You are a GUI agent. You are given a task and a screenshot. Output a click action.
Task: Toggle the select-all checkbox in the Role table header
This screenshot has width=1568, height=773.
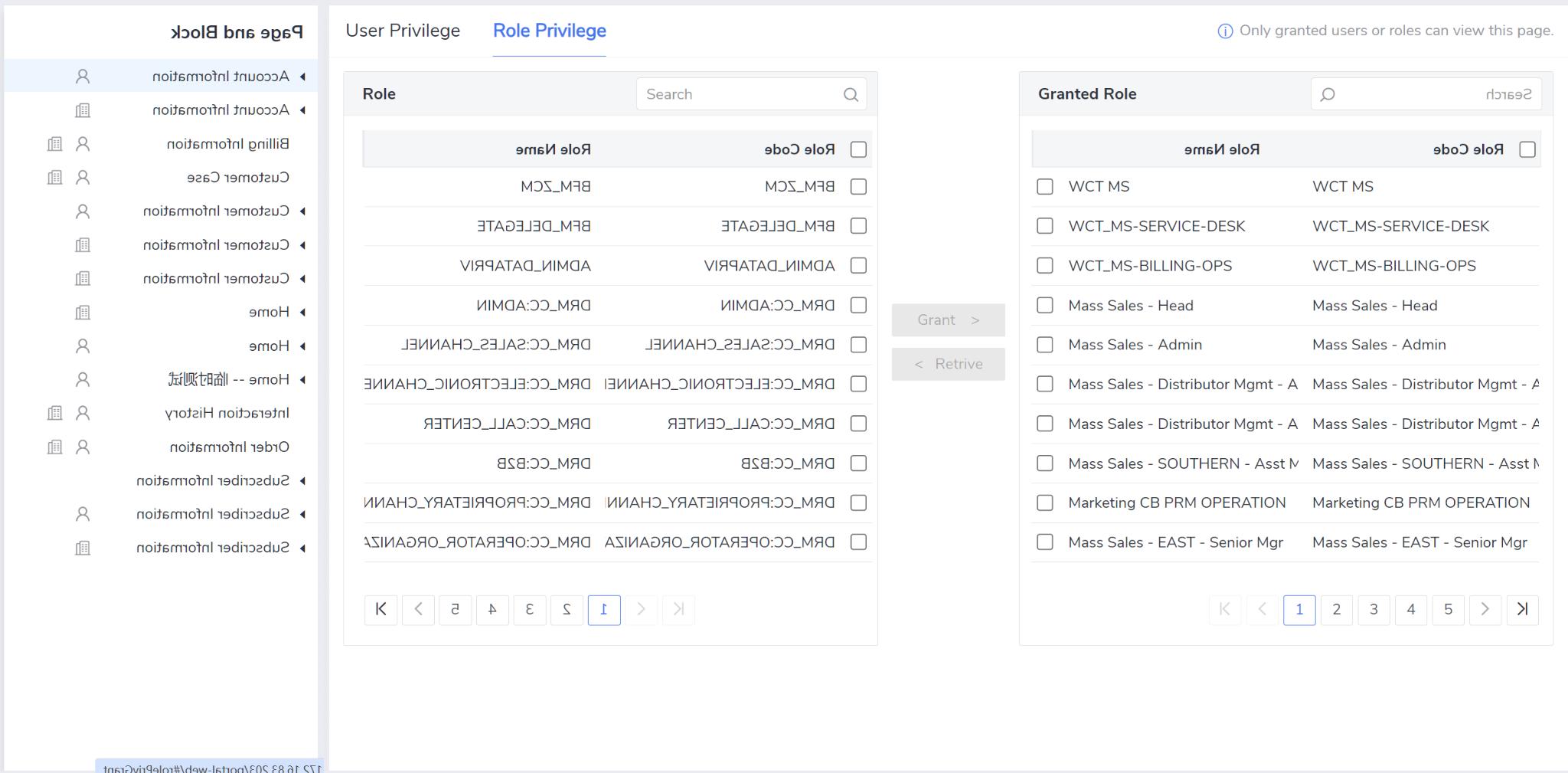pyautogui.click(x=858, y=149)
